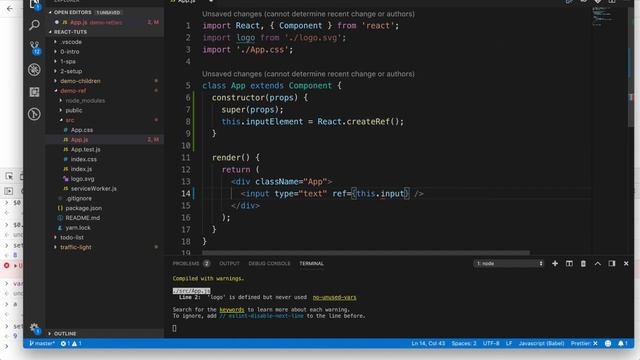Open index.js file

point(81,169)
